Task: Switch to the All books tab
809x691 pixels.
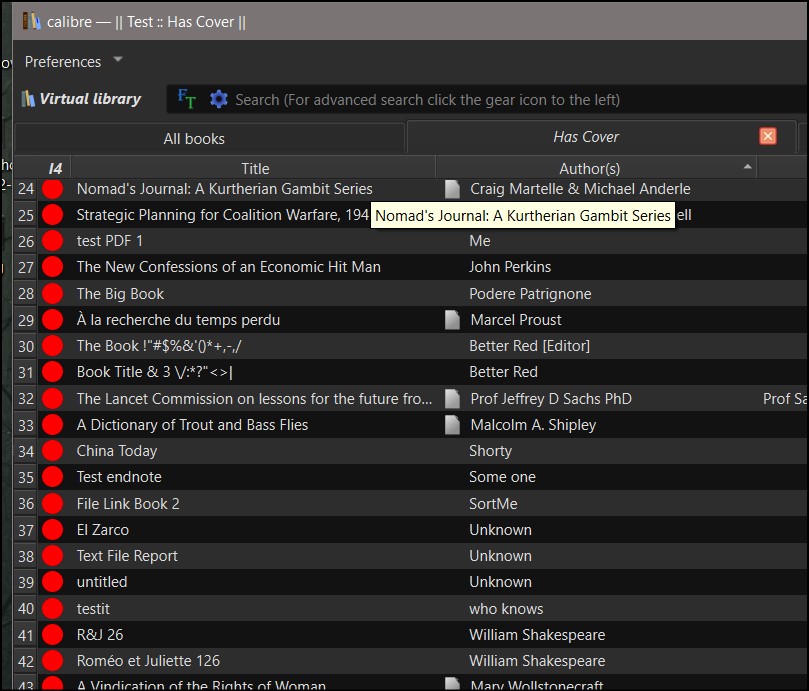Action: pos(209,138)
